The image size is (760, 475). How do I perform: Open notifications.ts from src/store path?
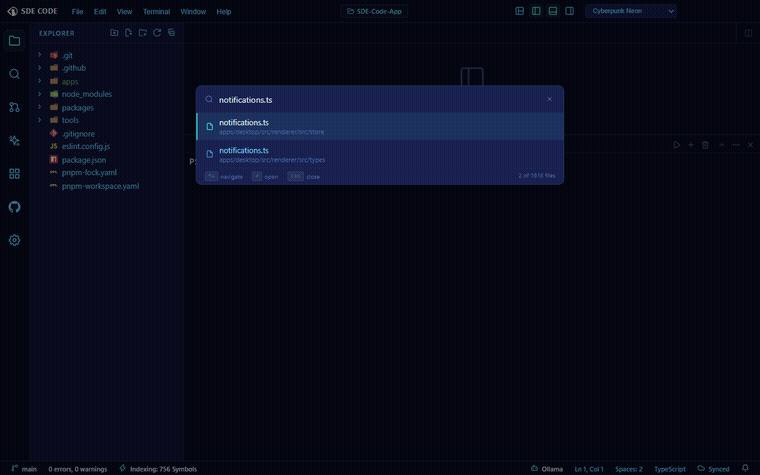[x=380, y=127]
